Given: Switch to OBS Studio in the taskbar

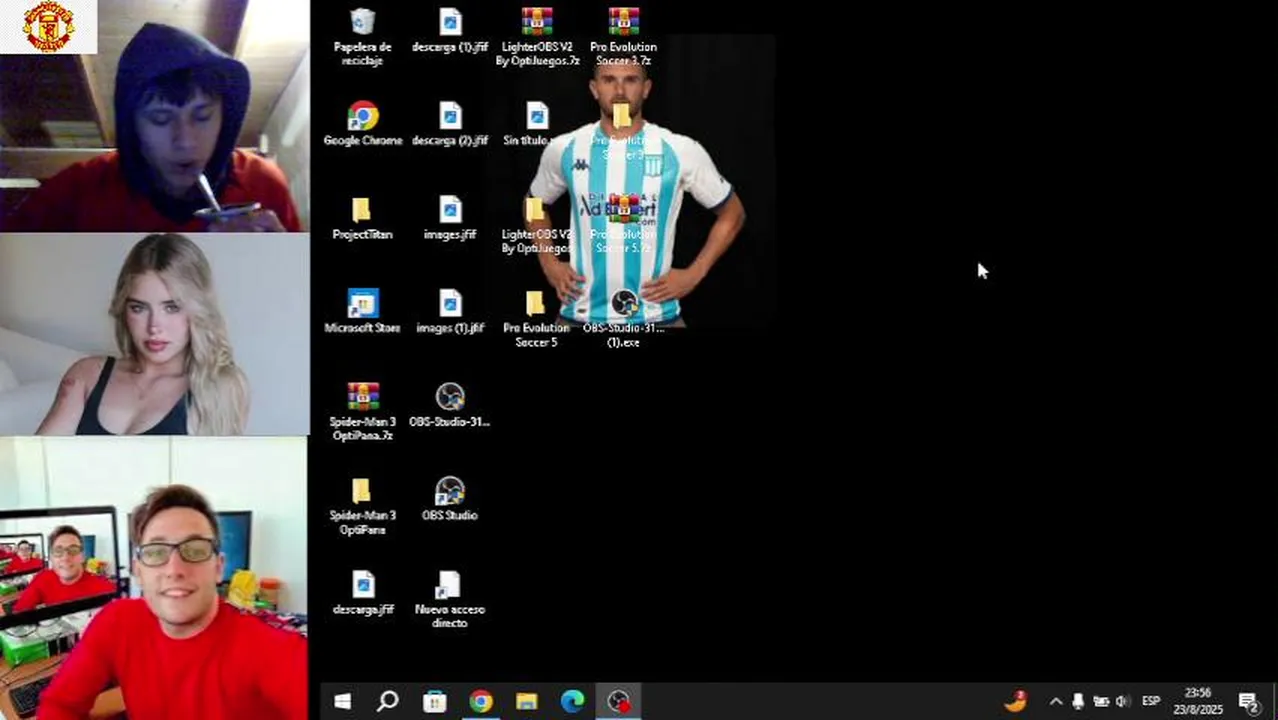Looking at the screenshot, I should [x=619, y=702].
